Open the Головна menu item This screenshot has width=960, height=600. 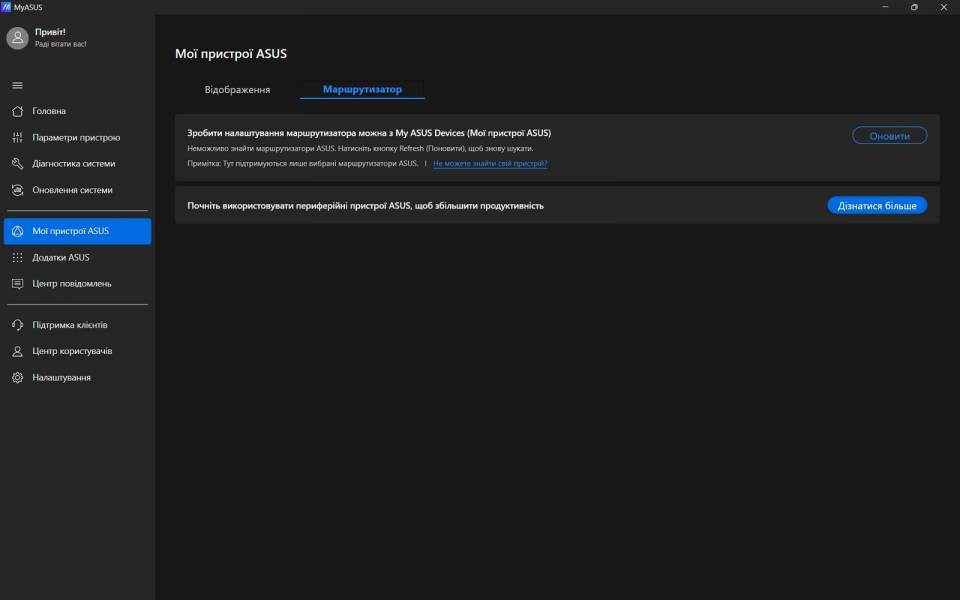77,111
